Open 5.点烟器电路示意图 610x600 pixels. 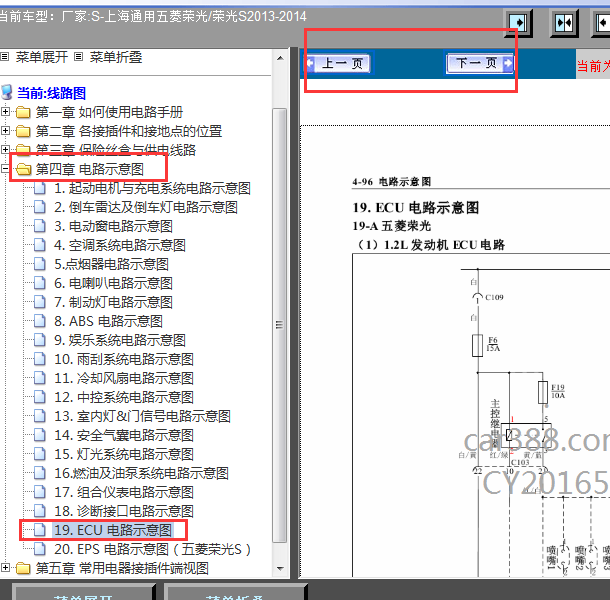pyautogui.click(x=111, y=265)
